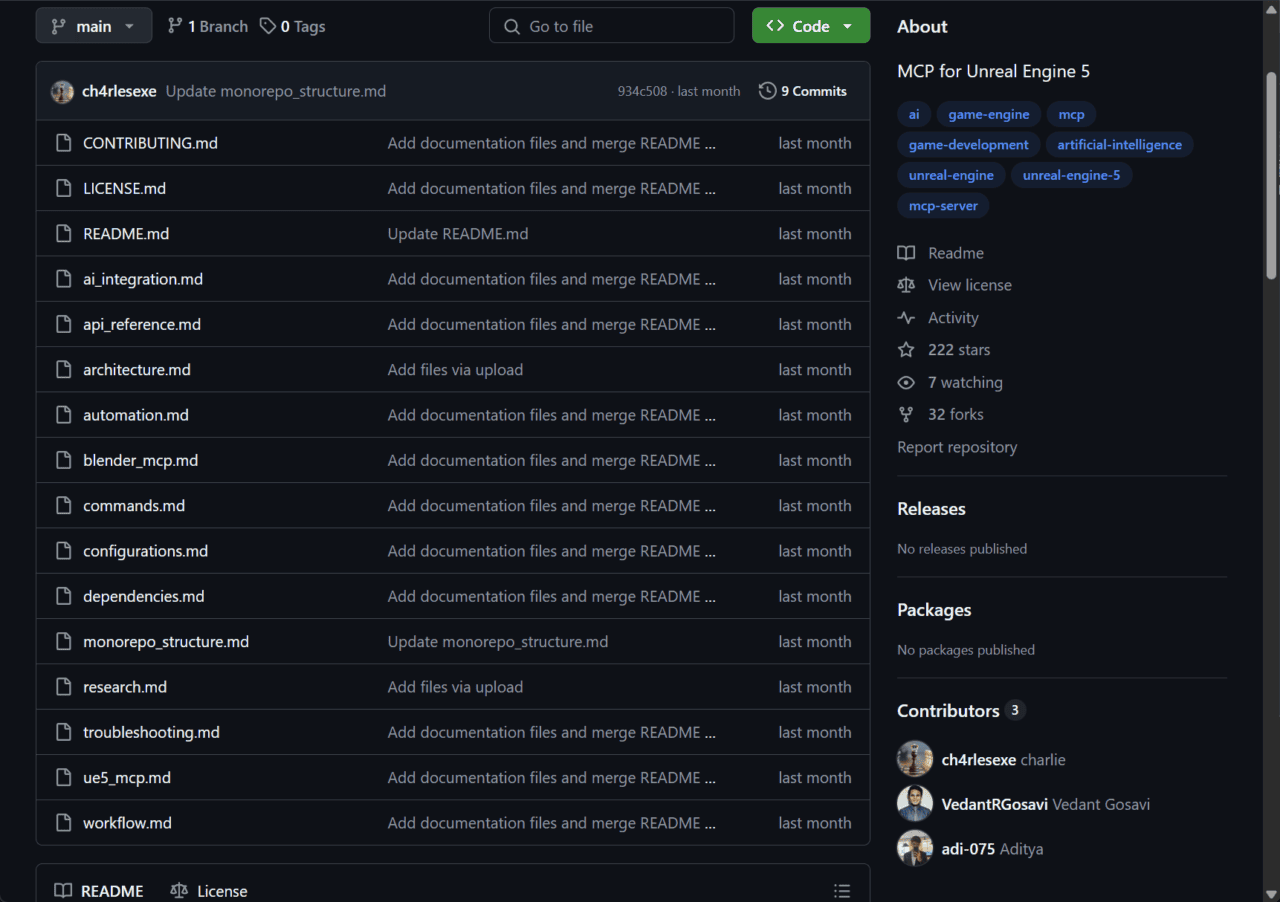Select the game-engine topic tag

(x=989, y=114)
